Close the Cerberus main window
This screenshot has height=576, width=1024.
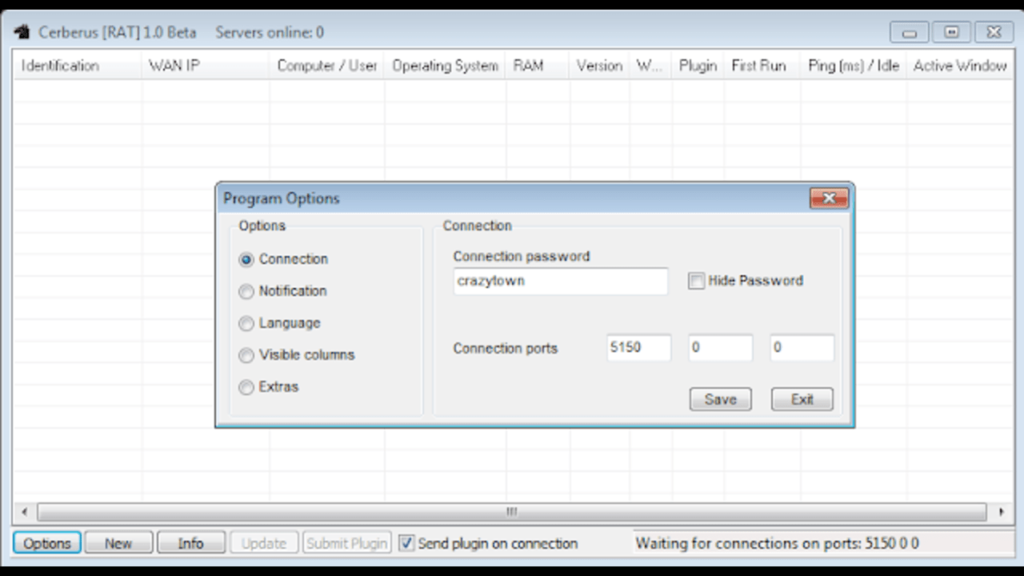click(x=994, y=32)
